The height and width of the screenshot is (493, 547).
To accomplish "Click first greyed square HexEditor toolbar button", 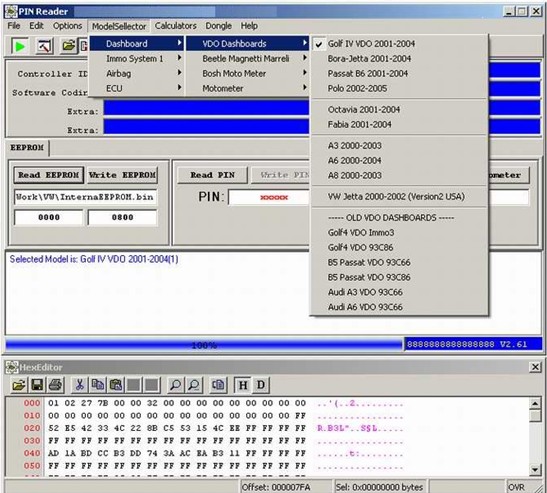I will 134,385.
